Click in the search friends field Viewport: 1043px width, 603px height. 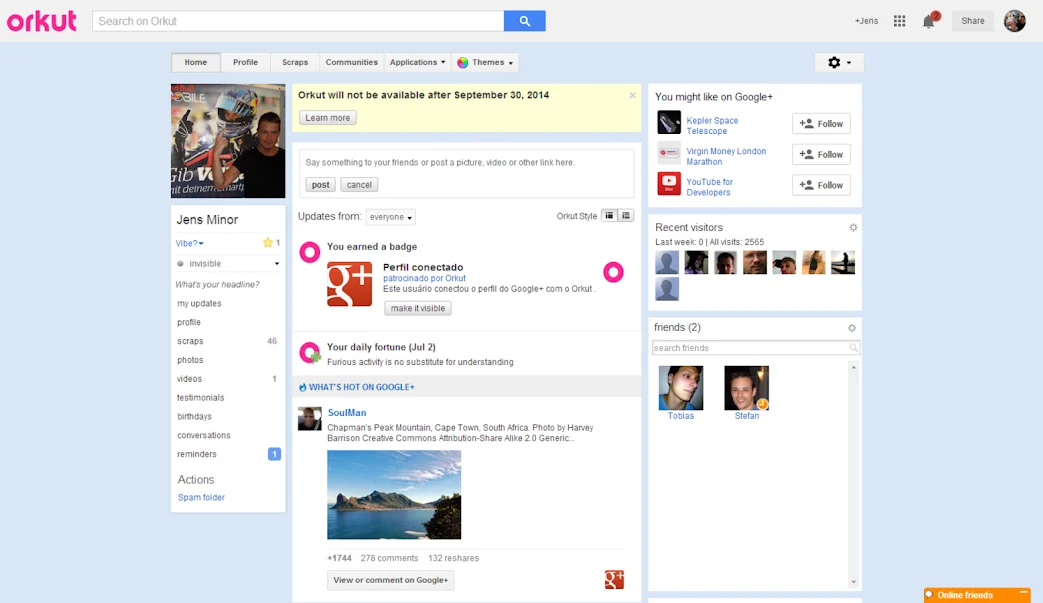tap(756, 348)
